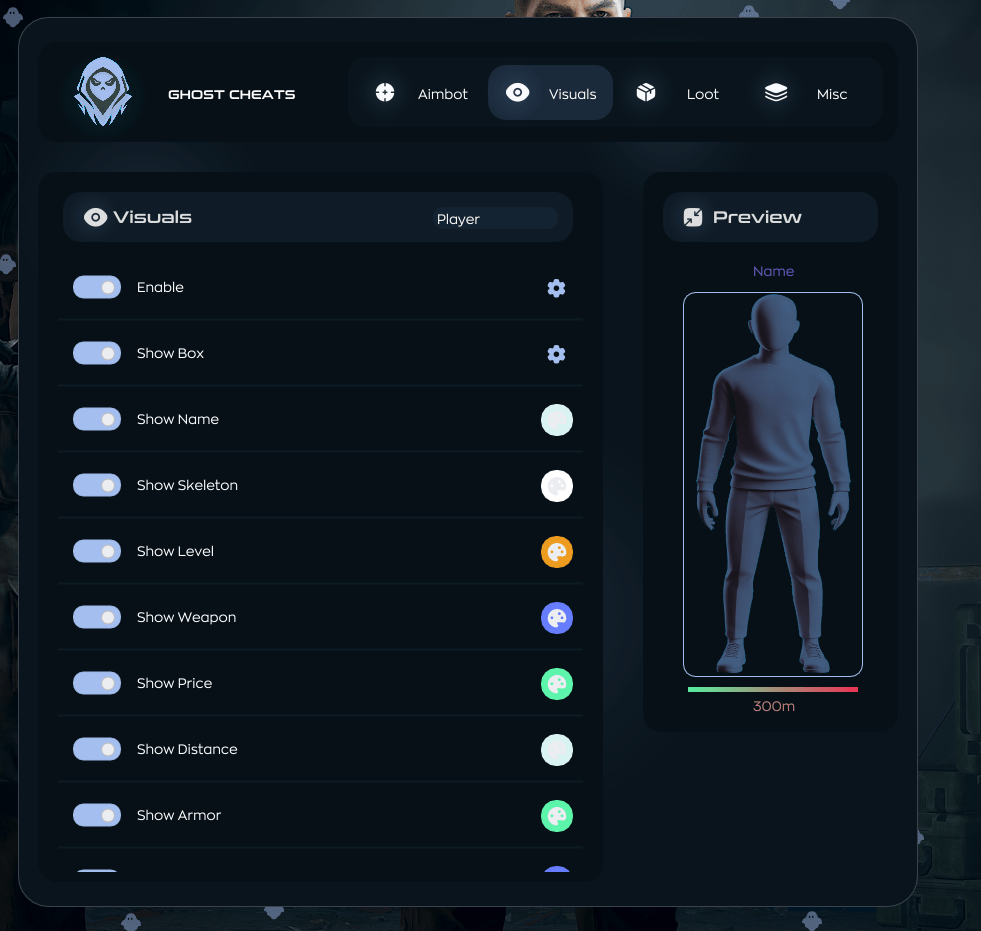Click the Preview panel header icon
981x931 pixels.
coord(693,217)
